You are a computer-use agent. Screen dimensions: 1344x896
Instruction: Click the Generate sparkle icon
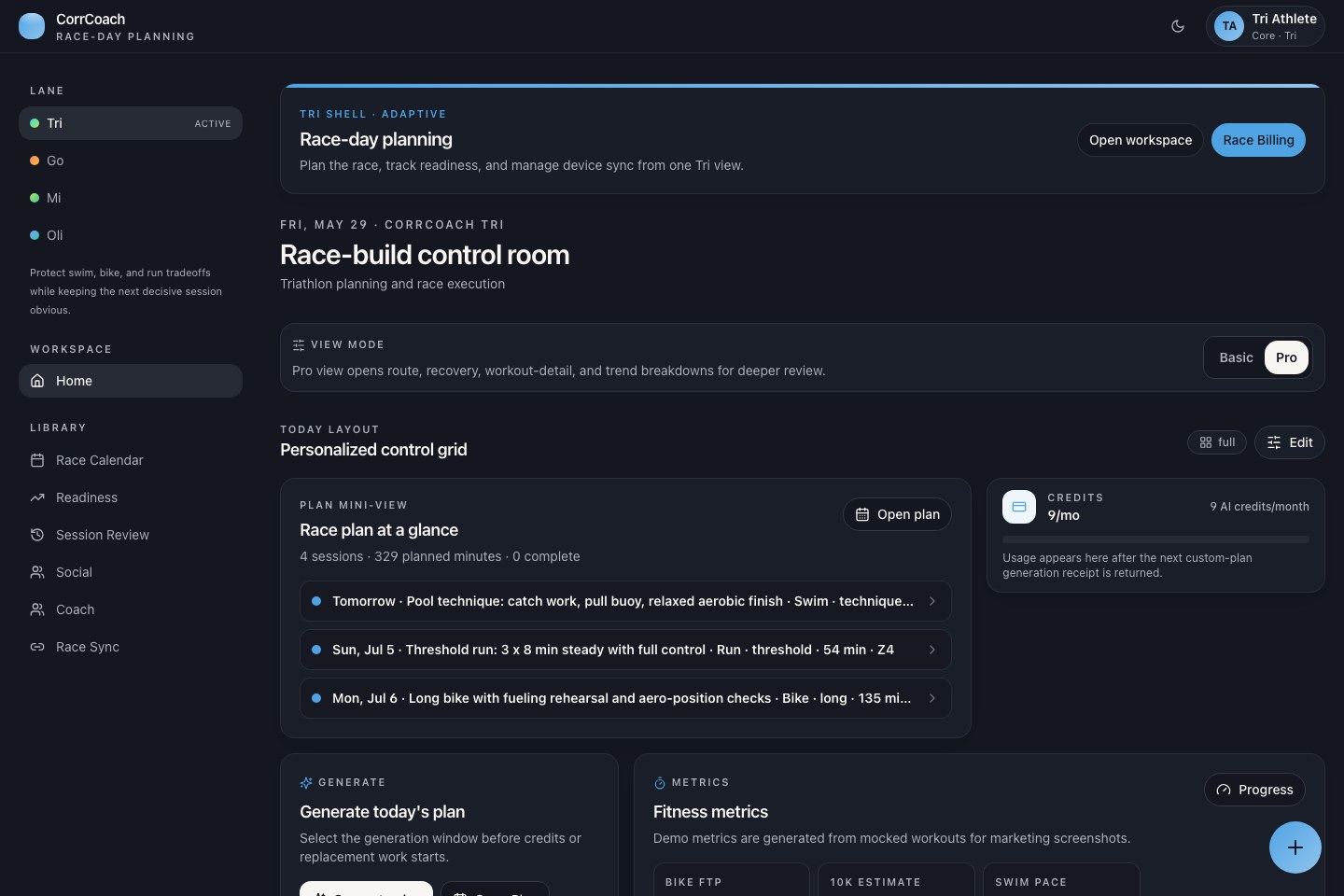pos(306,783)
